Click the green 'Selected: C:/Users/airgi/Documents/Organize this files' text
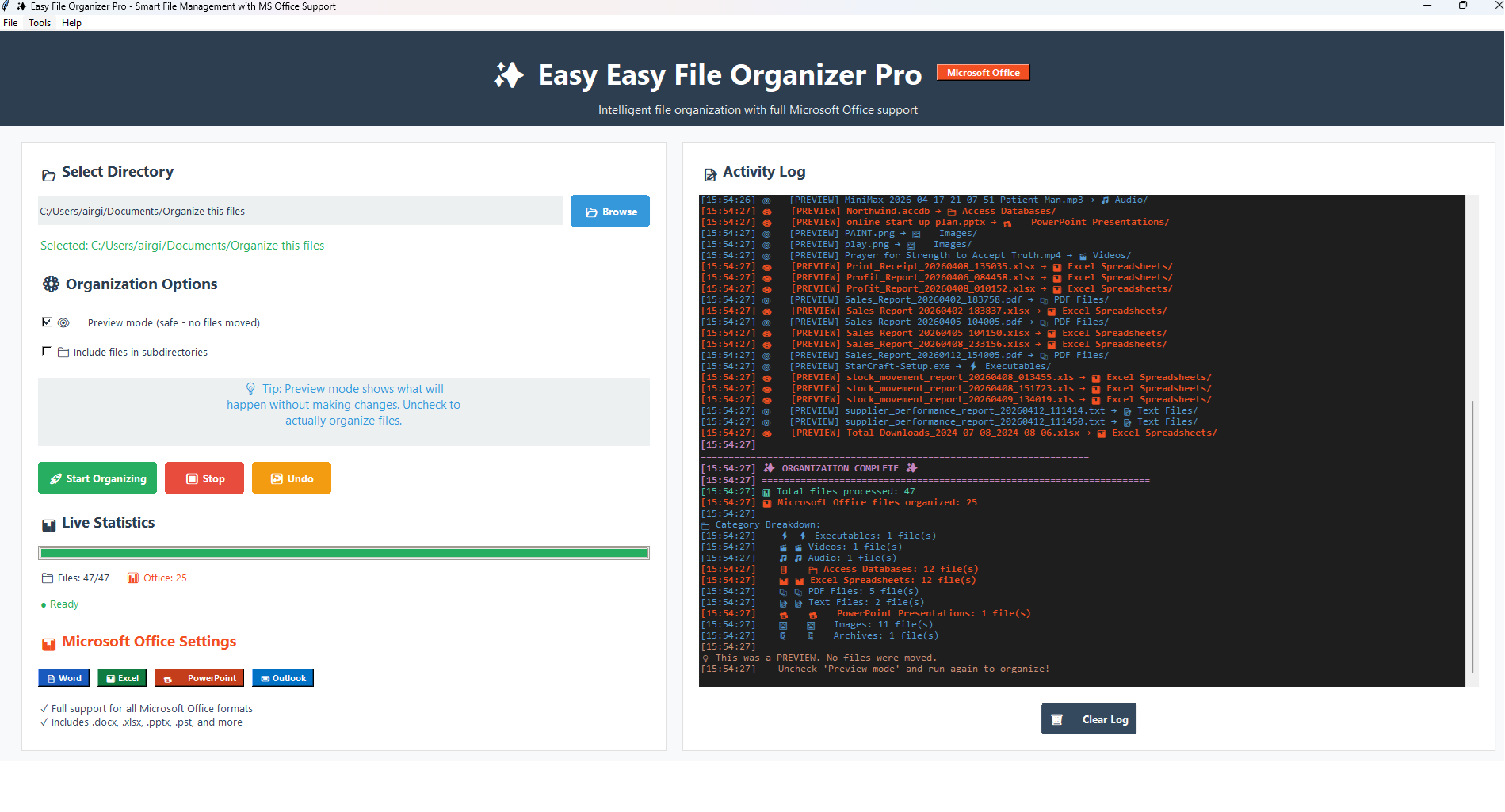This screenshot has height=812, width=1505. pyautogui.click(x=182, y=246)
